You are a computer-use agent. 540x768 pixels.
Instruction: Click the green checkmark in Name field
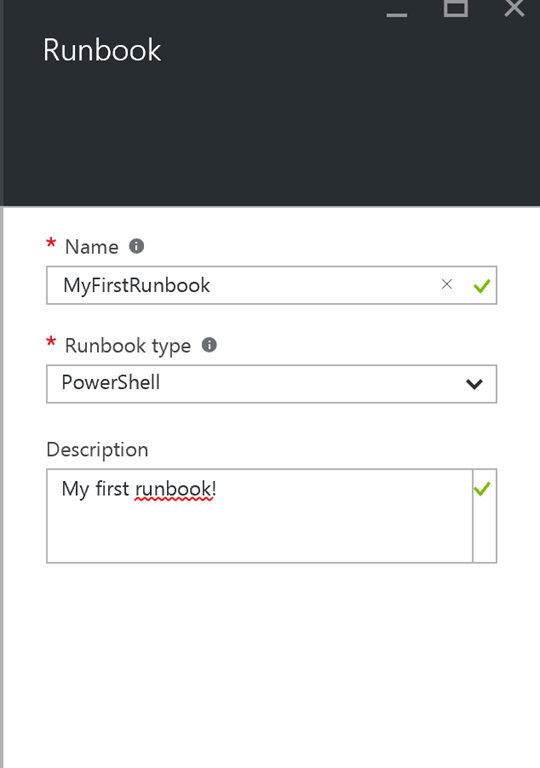(482, 286)
